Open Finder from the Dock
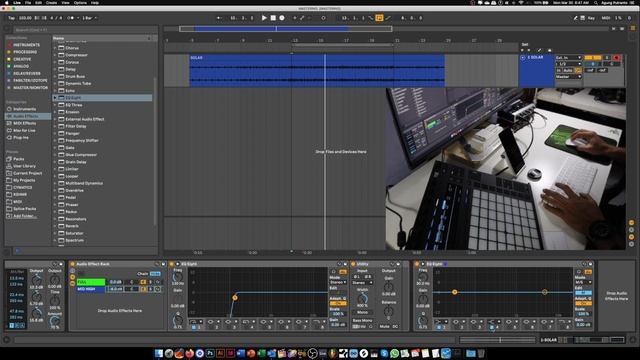 tap(159, 353)
